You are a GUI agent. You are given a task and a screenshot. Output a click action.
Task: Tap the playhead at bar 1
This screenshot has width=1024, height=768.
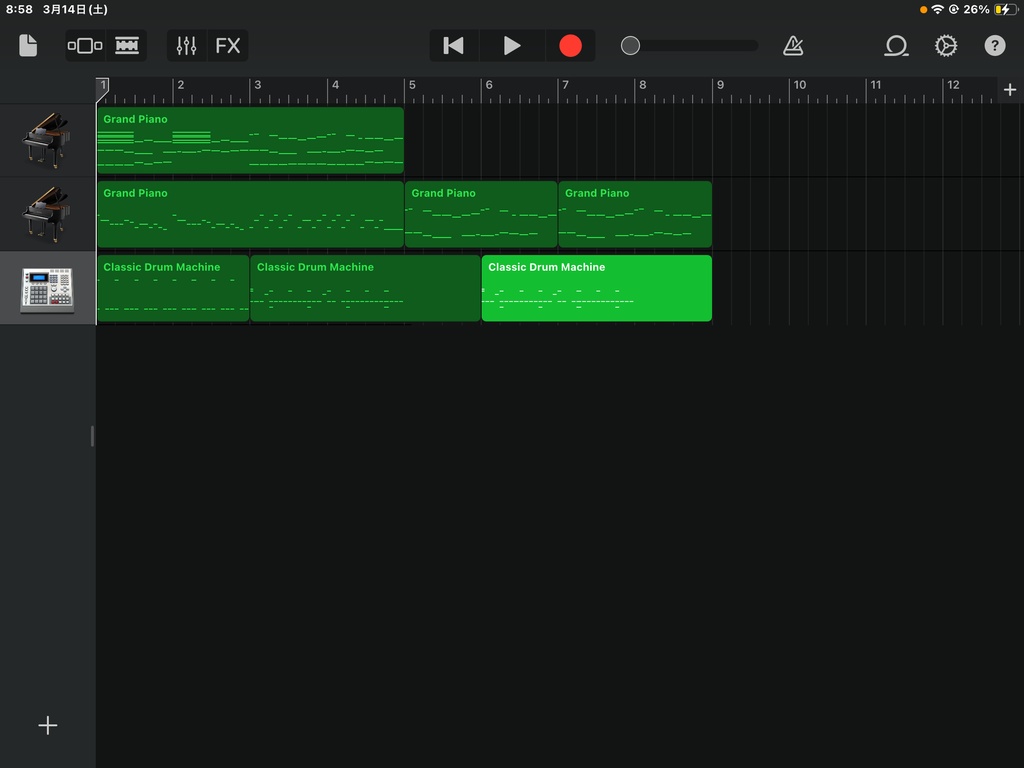tap(103, 89)
